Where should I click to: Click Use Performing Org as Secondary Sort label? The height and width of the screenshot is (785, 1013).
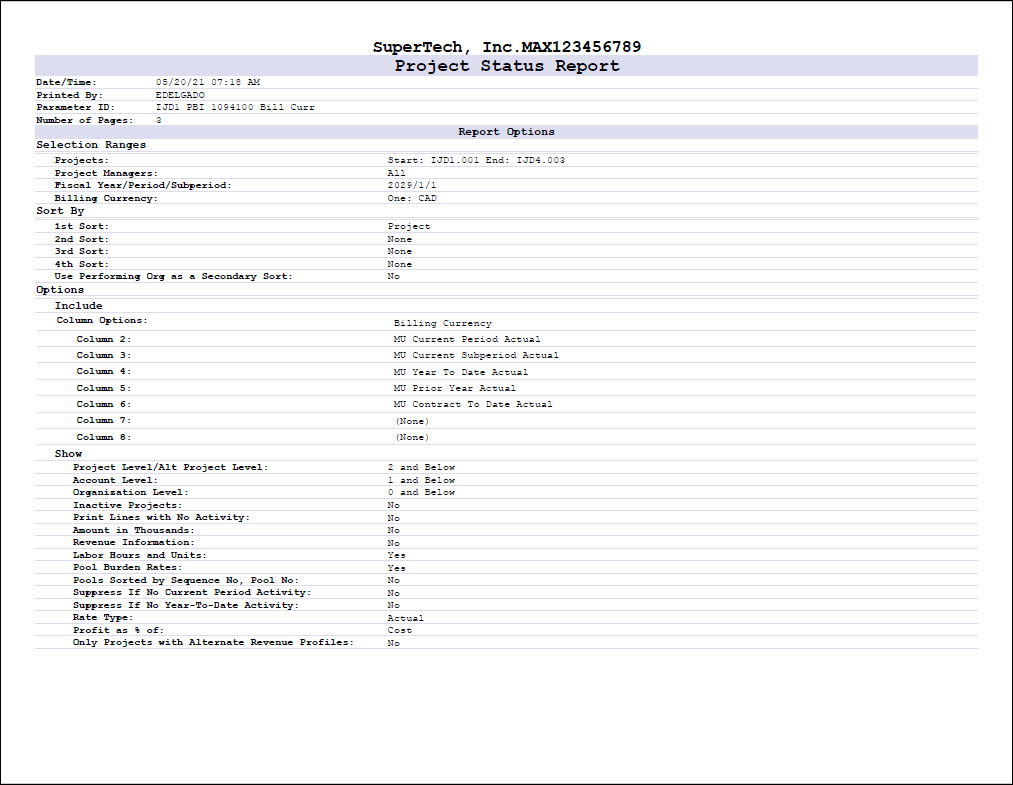pyautogui.click(x=173, y=276)
